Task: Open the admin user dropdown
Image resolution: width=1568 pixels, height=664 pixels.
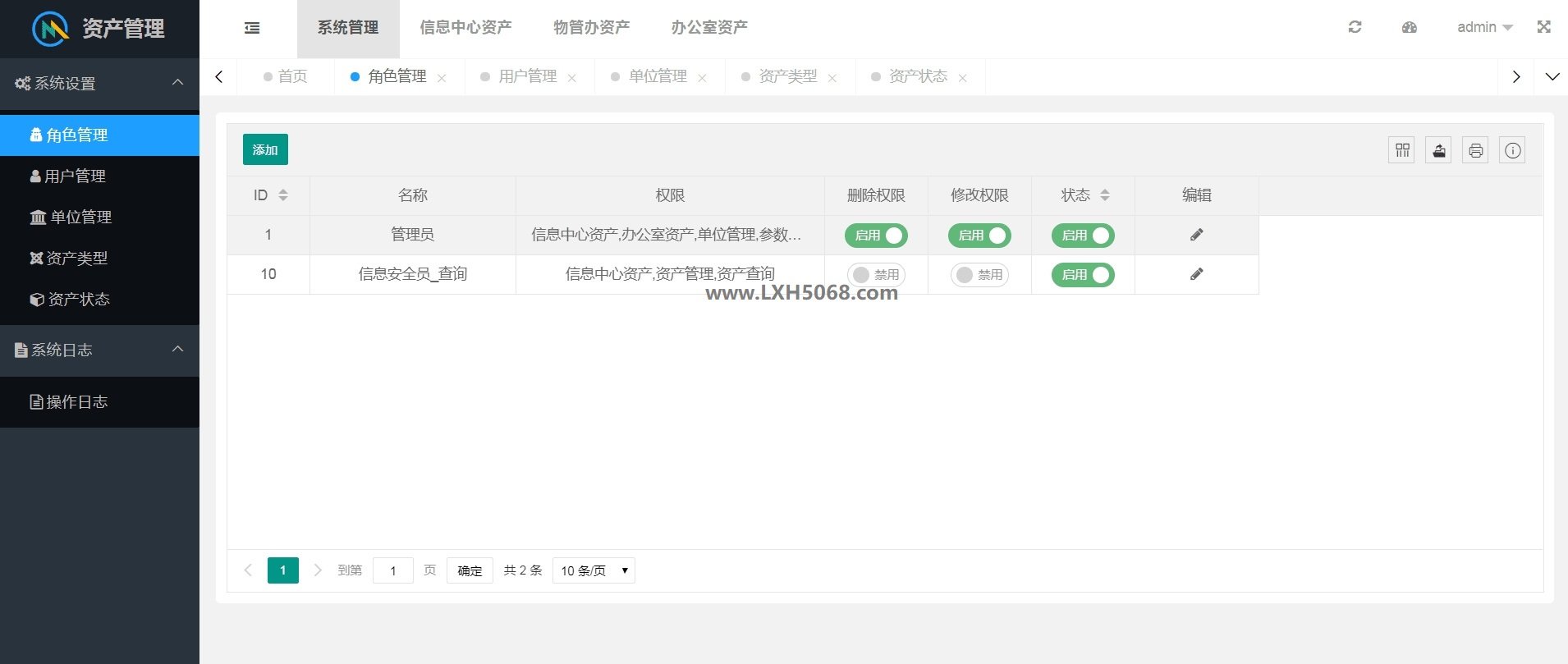Action: click(x=1484, y=27)
